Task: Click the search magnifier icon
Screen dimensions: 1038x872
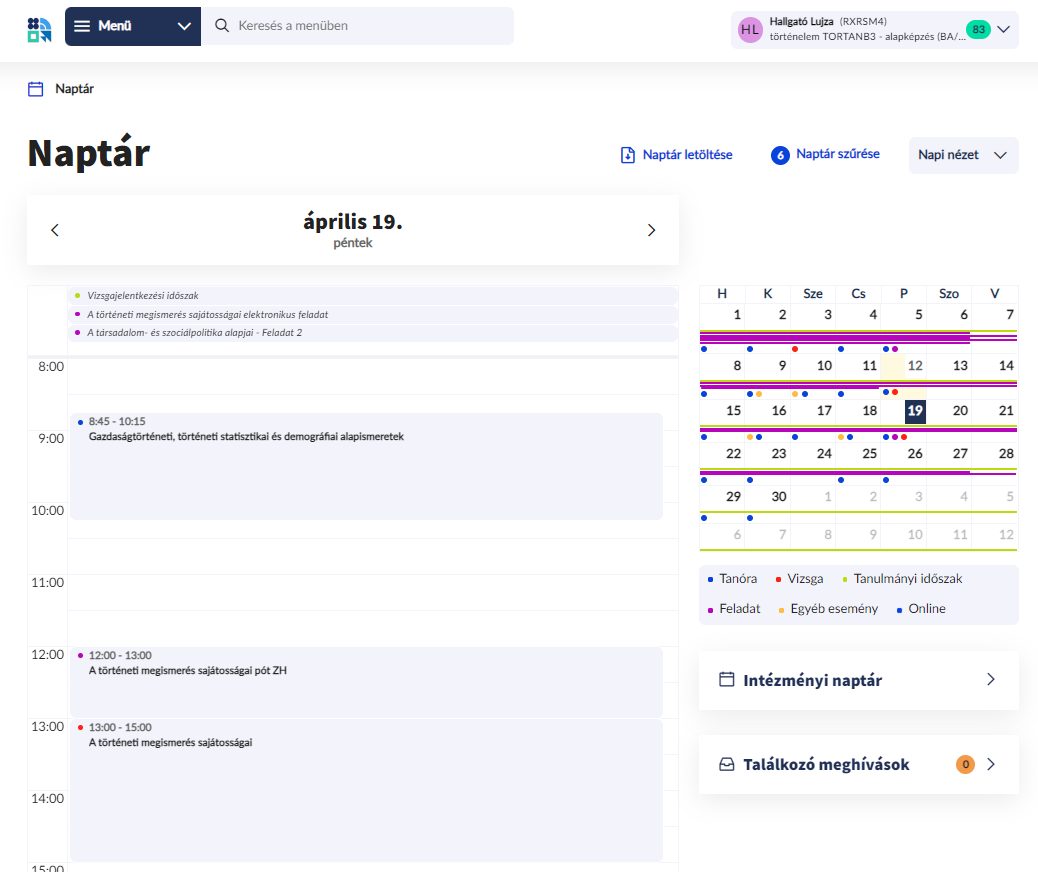Action: point(222,26)
